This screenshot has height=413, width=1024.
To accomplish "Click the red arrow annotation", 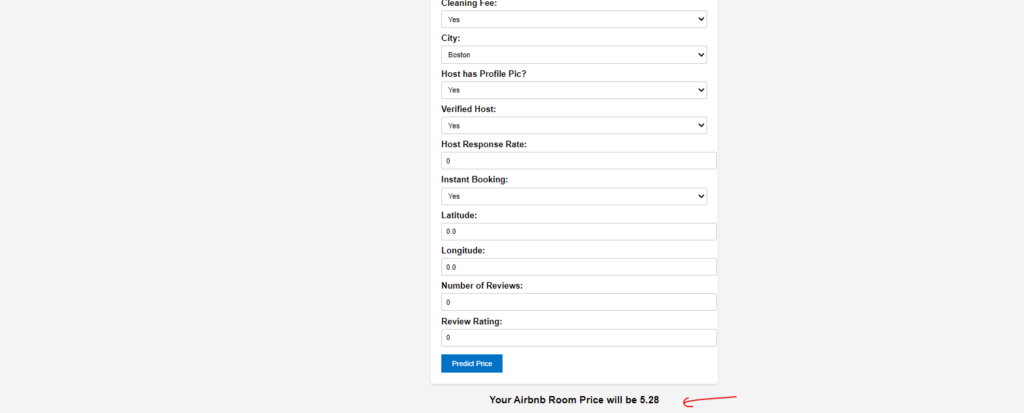I will [714, 400].
